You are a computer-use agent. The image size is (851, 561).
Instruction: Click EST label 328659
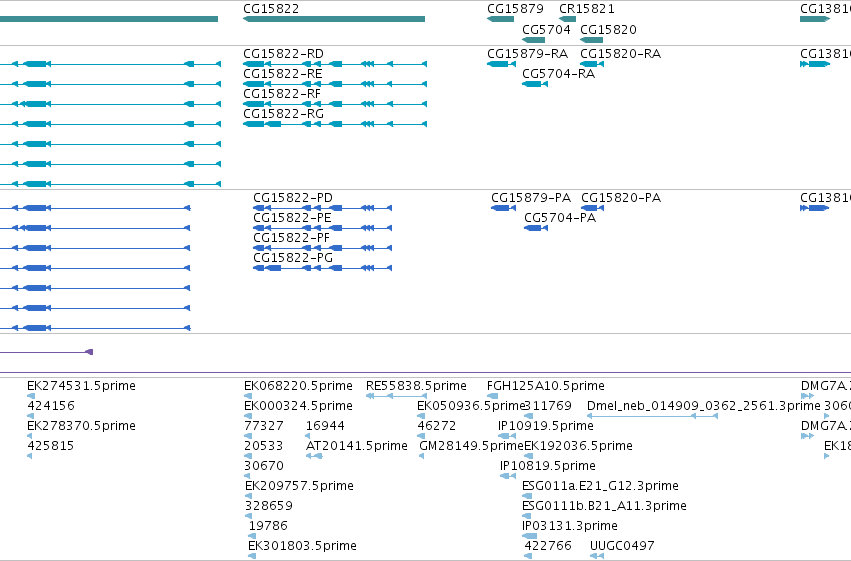(x=269, y=506)
